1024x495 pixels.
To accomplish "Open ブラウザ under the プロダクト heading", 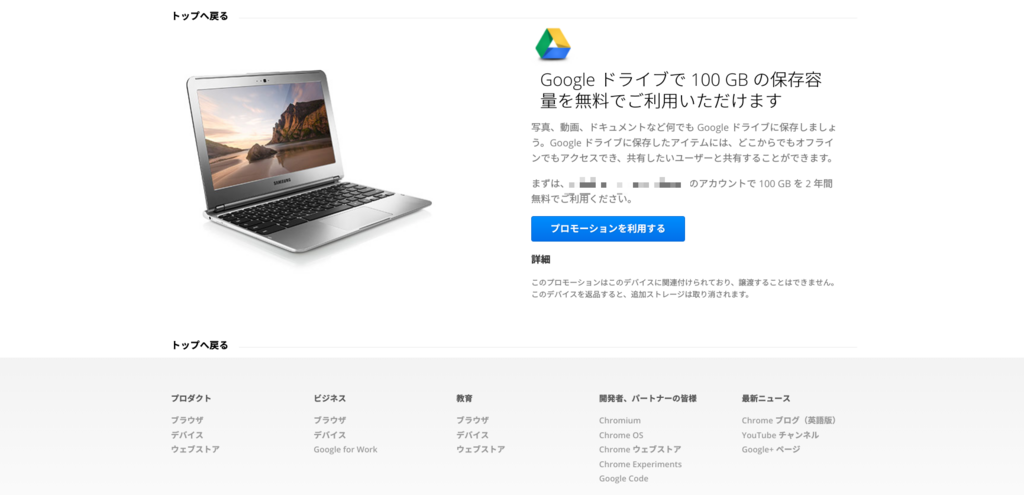I will click(187, 421).
